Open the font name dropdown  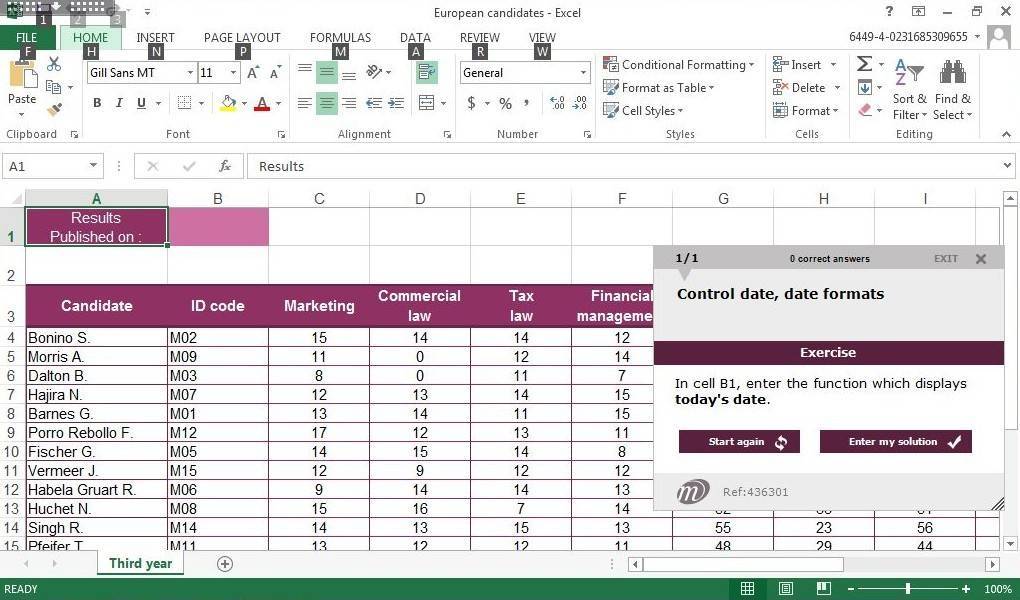190,73
